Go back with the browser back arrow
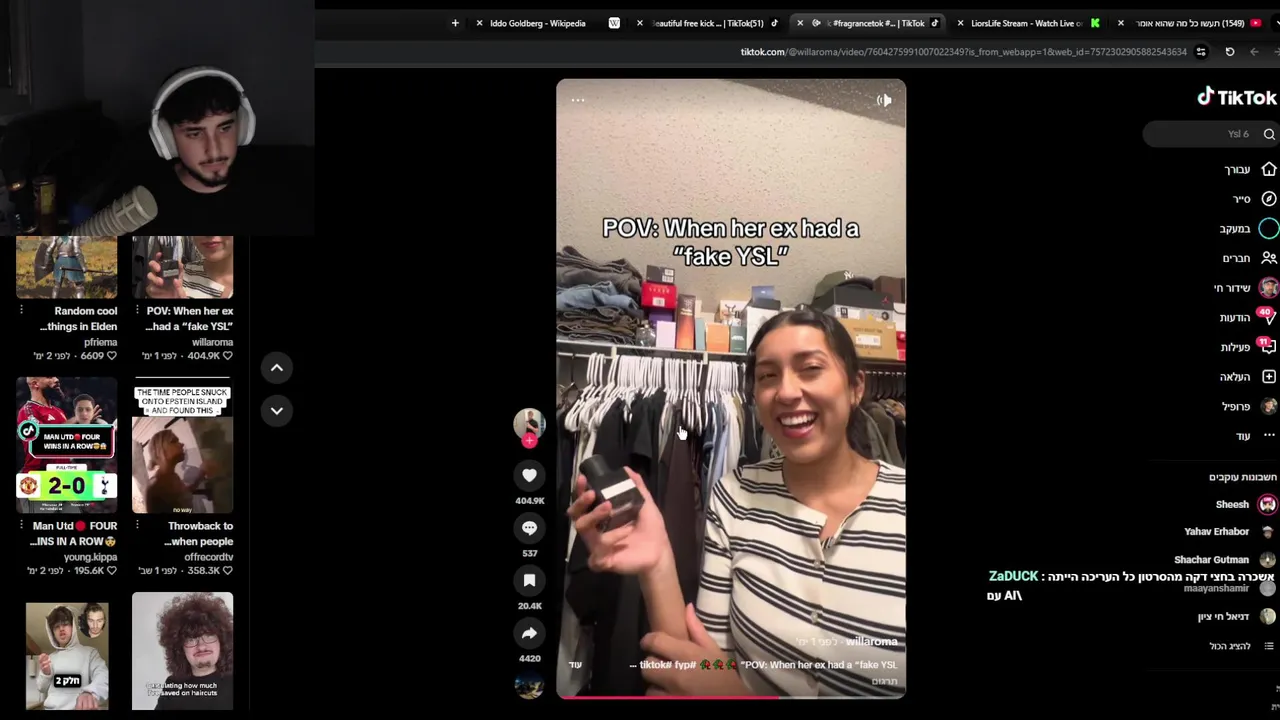The height and width of the screenshot is (720, 1280). tap(1254, 52)
